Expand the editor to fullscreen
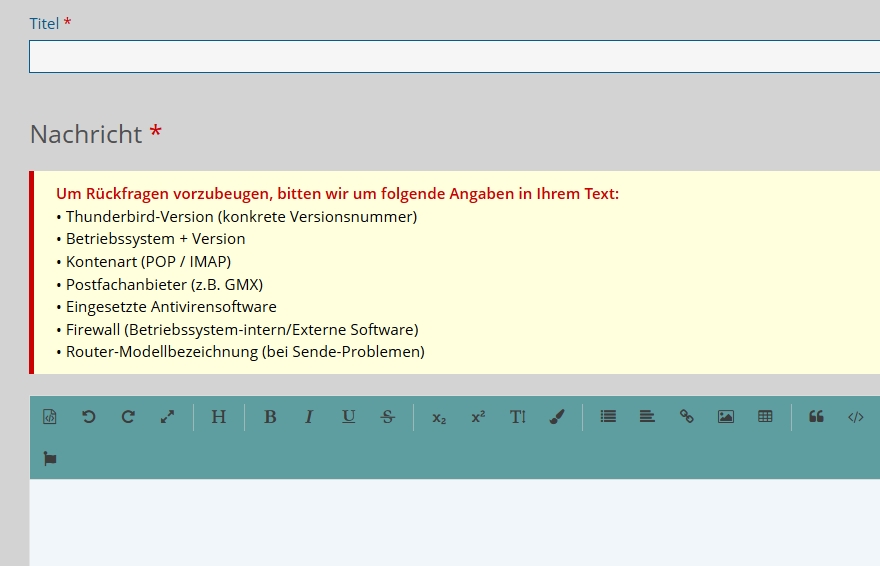 pyautogui.click(x=167, y=417)
